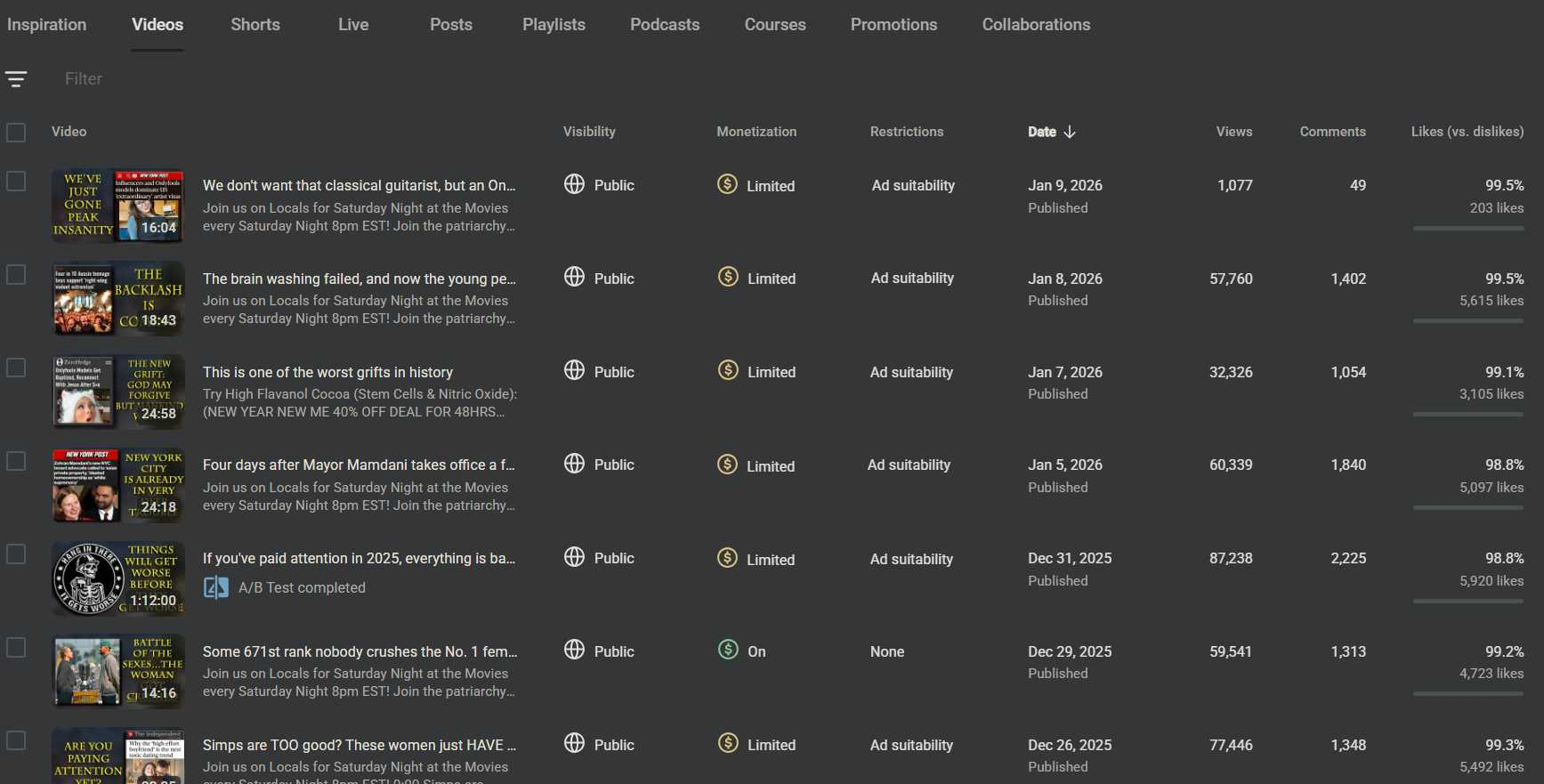1544x784 pixels.
Task: Click the filter lines icon
Action: [x=16, y=79]
